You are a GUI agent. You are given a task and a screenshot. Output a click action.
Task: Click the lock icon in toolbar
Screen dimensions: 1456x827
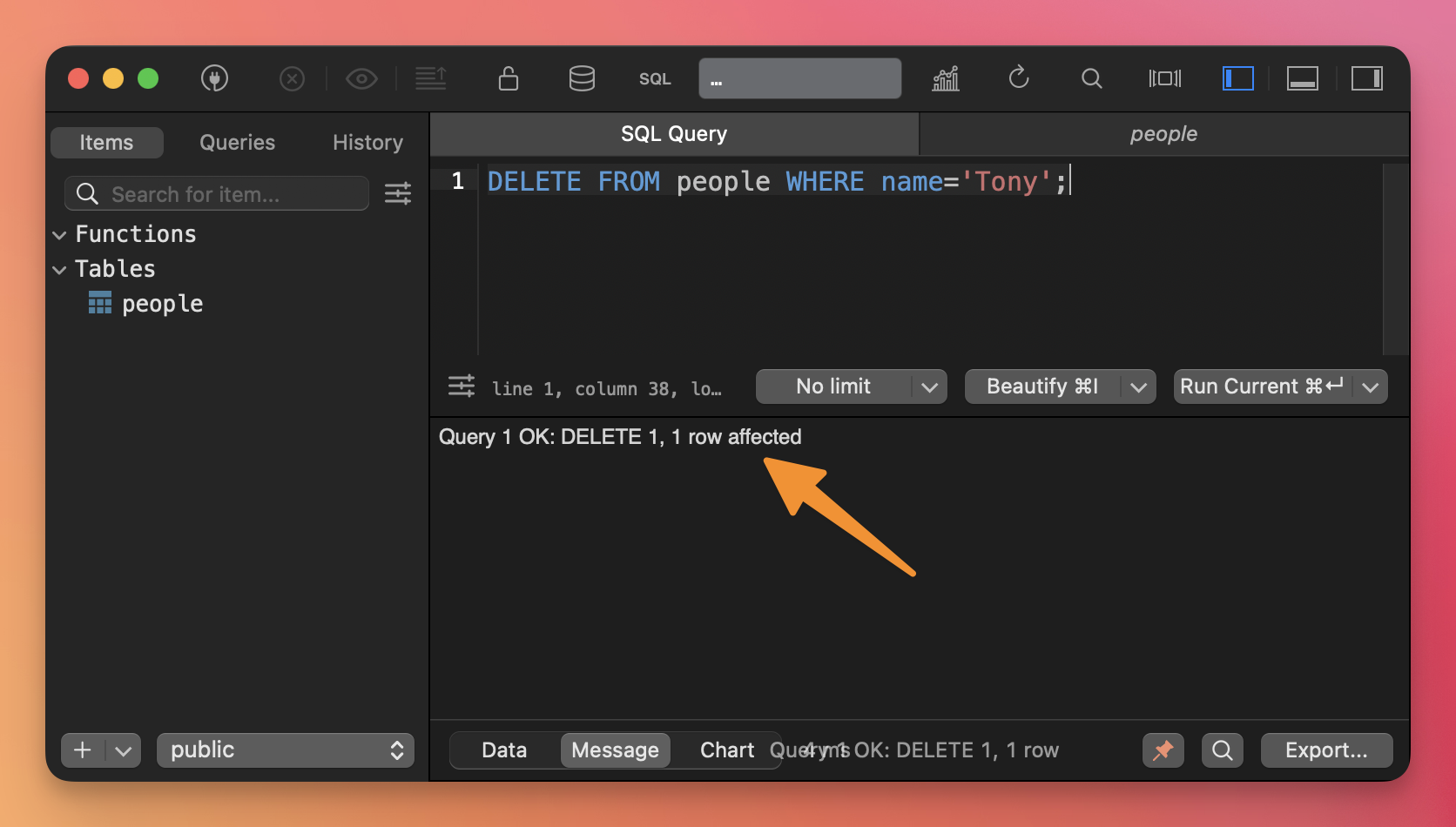pyautogui.click(x=509, y=78)
